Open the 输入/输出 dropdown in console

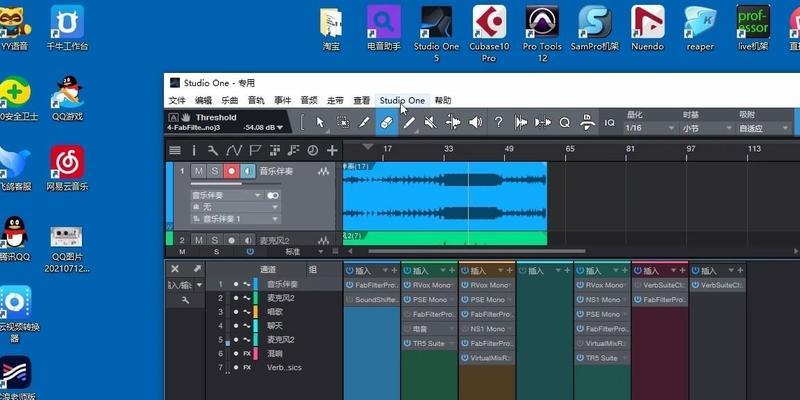185,285
